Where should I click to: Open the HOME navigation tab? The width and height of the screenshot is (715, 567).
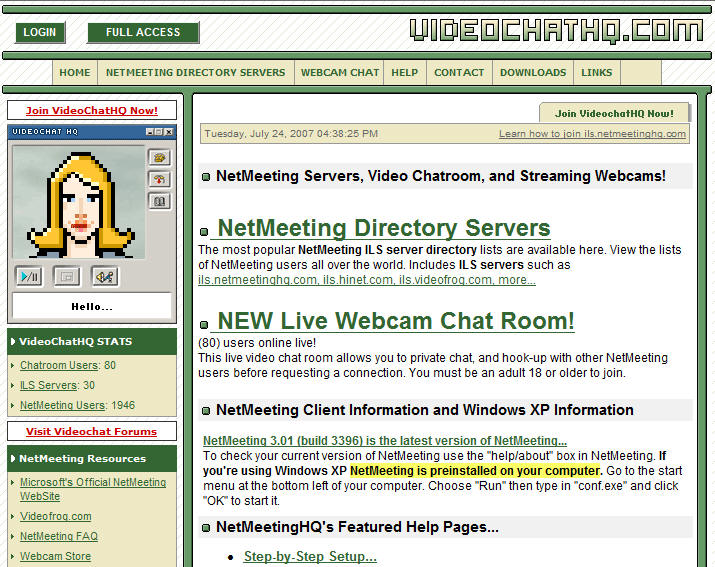[x=75, y=73]
